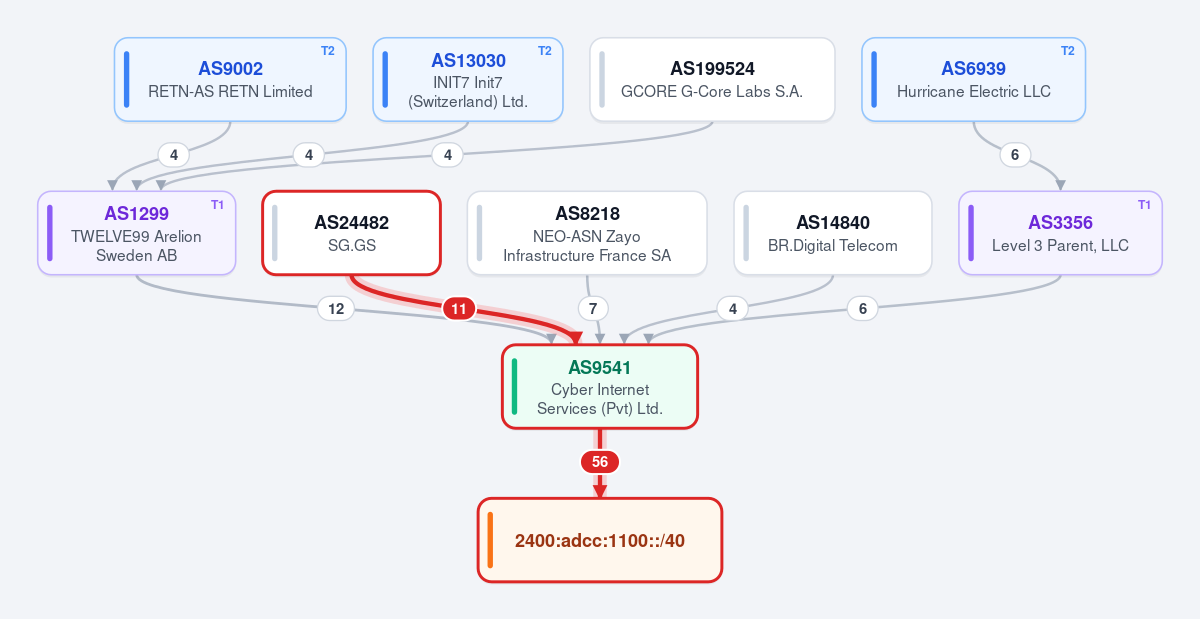Click the edge badge labeled 7
The height and width of the screenshot is (619, 1200).
point(593,309)
